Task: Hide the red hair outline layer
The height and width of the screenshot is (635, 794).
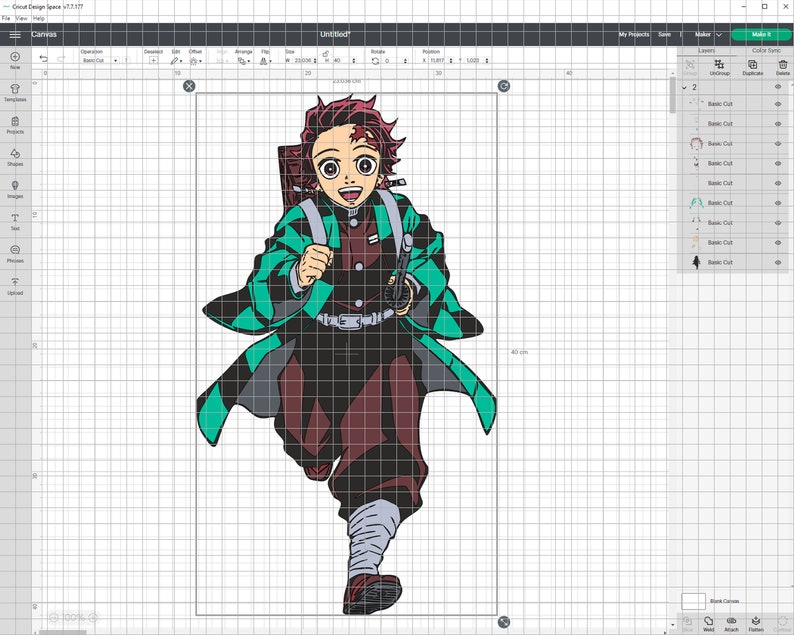Action: tap(778, 144)
